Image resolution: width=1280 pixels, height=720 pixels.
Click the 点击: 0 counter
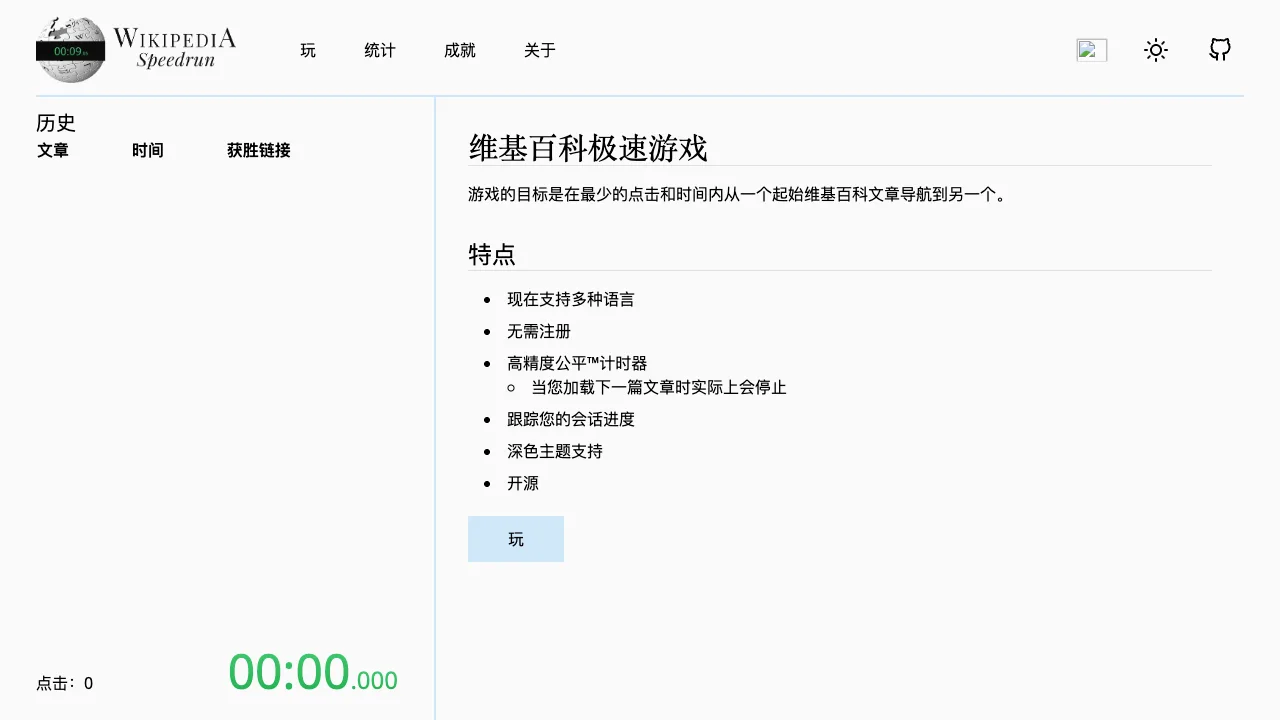pyautogui.click(x=65, y=683)
